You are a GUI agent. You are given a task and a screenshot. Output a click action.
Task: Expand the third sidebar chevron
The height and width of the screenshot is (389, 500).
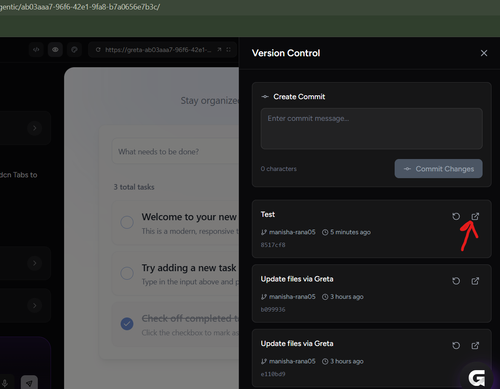pyautogui.click(x=34, y=305)
